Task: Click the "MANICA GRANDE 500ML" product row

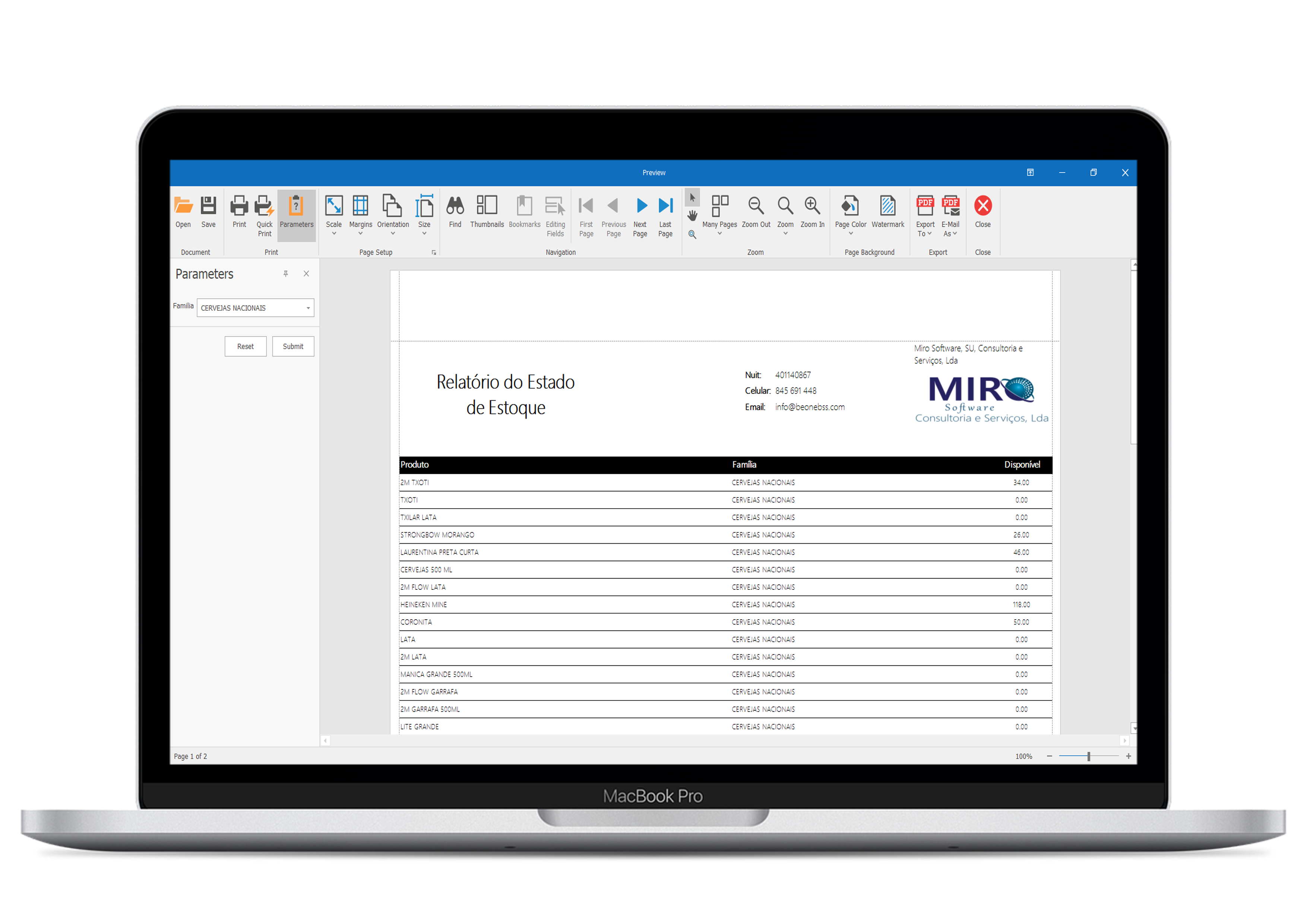Action: 726,674
